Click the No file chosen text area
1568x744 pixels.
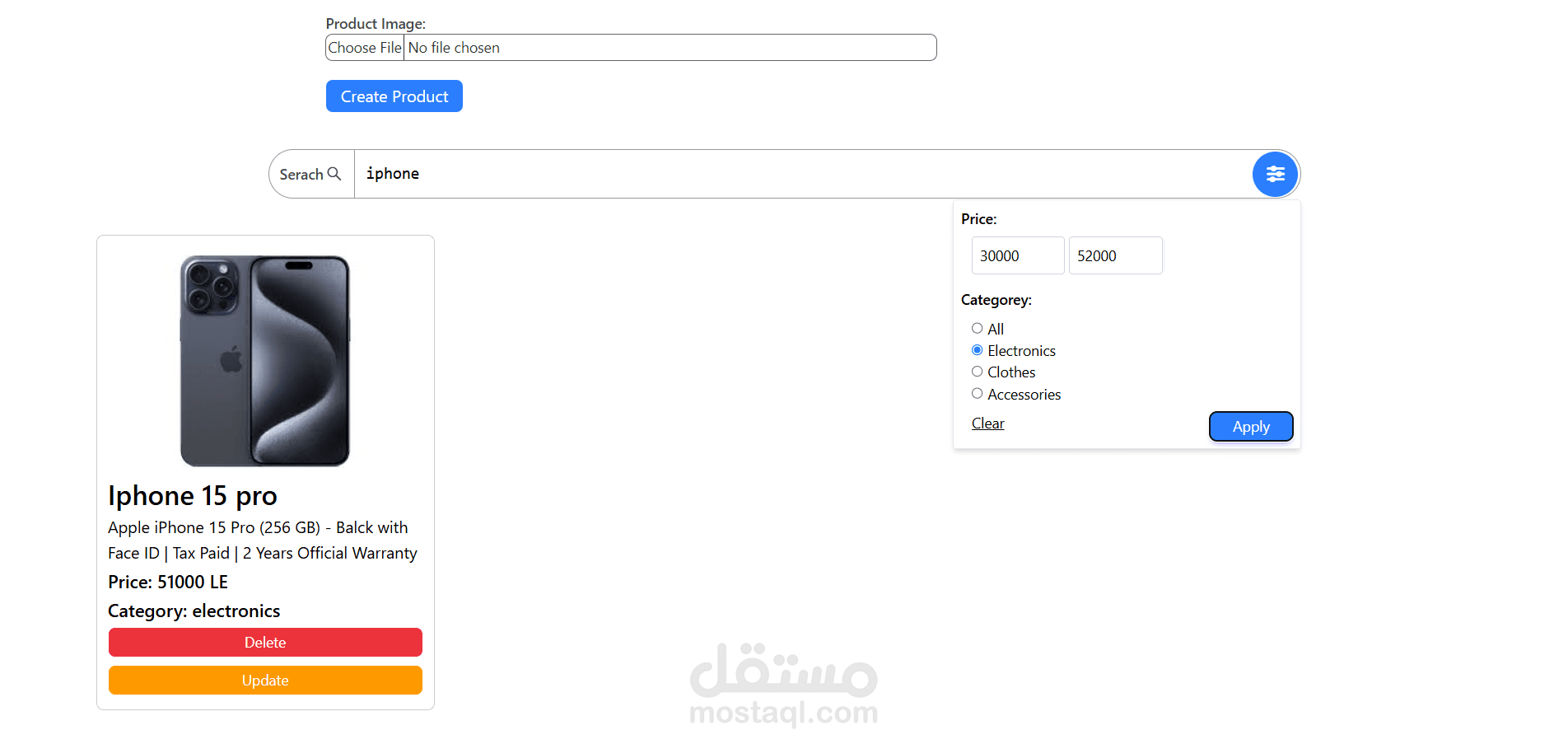coord(454,48)
